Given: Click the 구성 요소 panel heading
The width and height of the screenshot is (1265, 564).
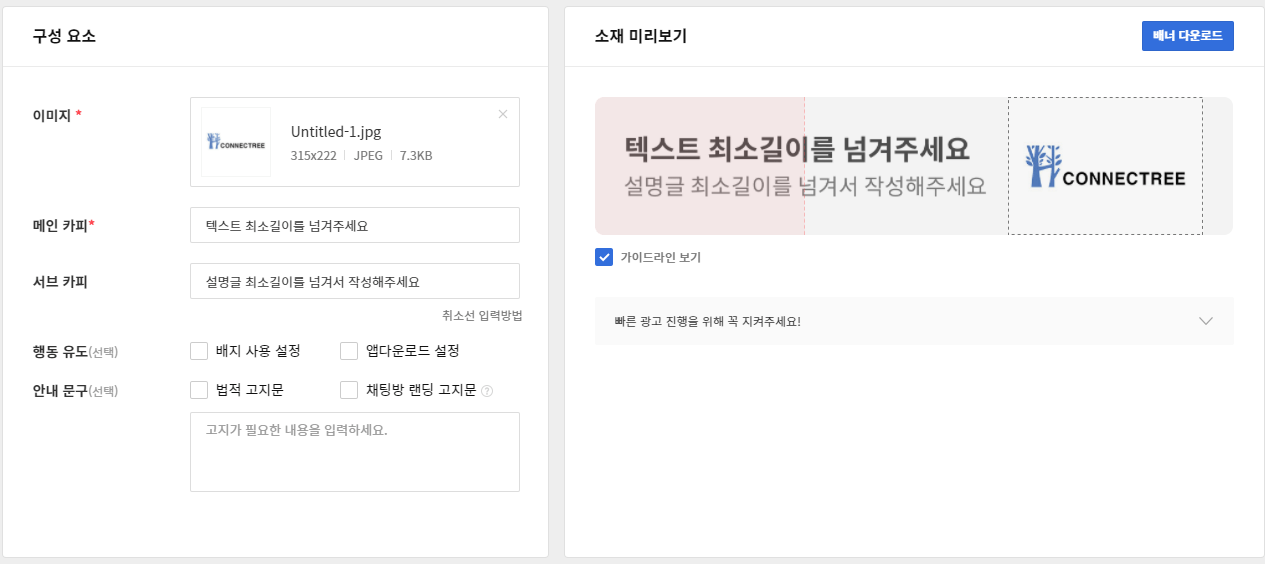Looking at the screenshot, I should [64, 36].
